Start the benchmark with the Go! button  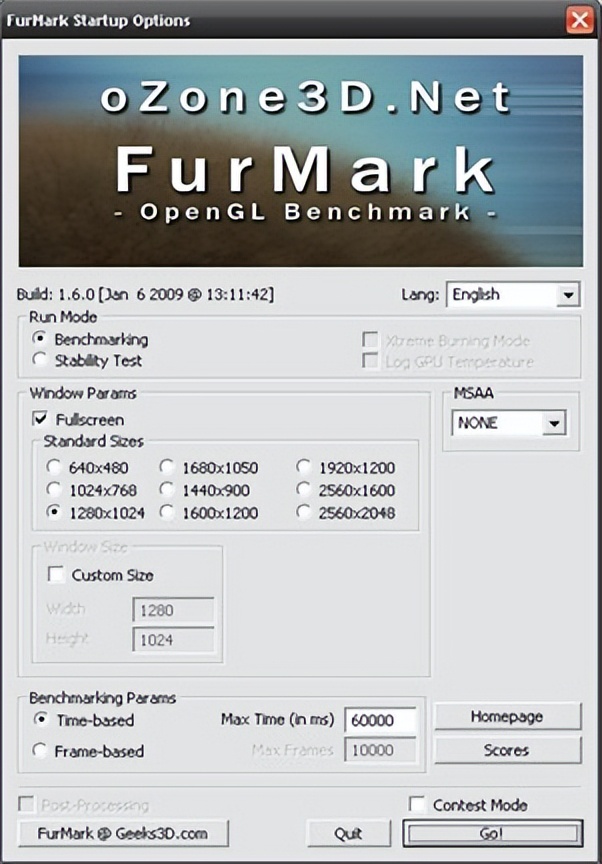[x=492, y=833]
